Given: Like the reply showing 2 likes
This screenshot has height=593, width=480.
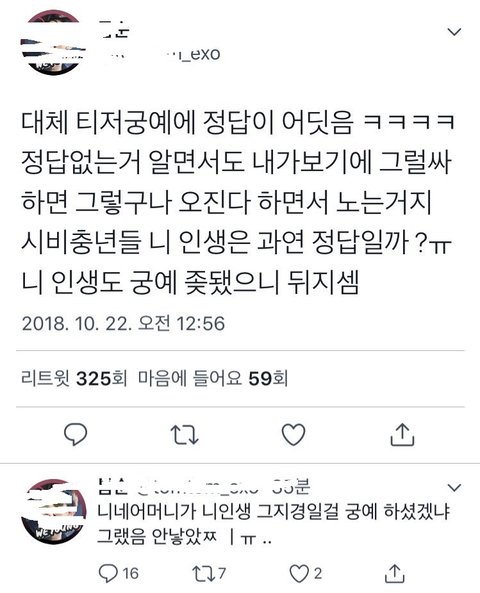Looking at the screenshot, I should [x=306, y=574].
